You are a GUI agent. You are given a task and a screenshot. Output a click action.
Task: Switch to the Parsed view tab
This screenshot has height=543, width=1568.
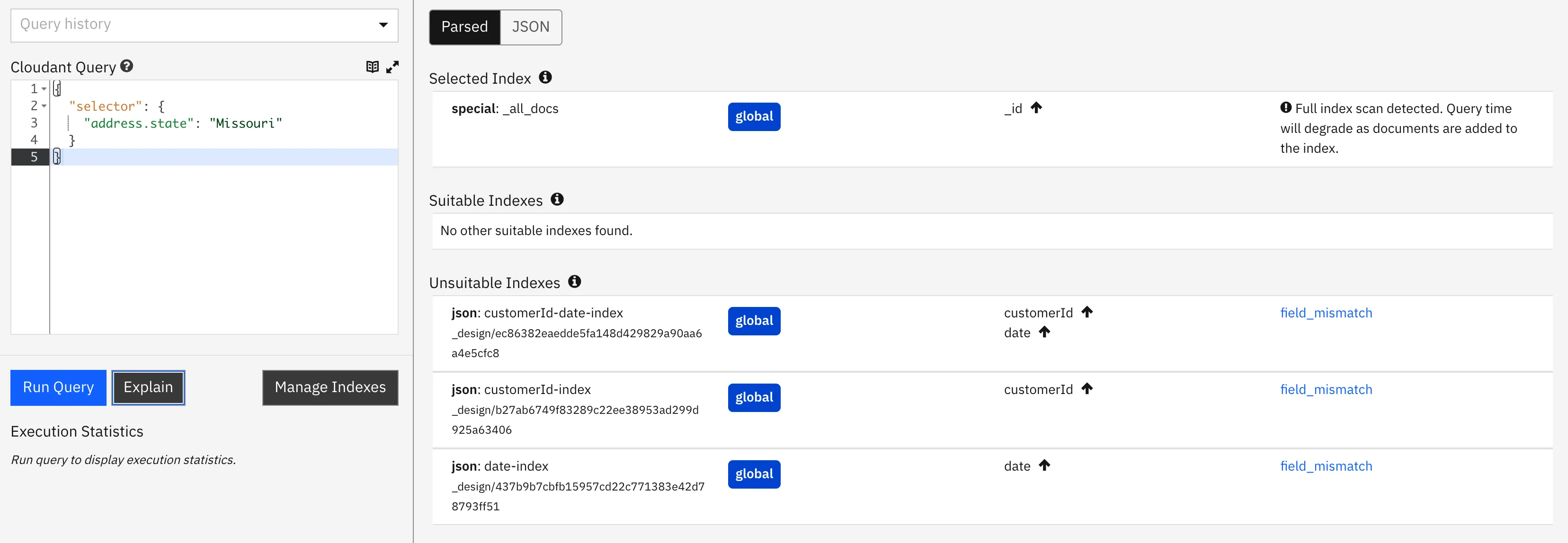(x=464, y=27)
